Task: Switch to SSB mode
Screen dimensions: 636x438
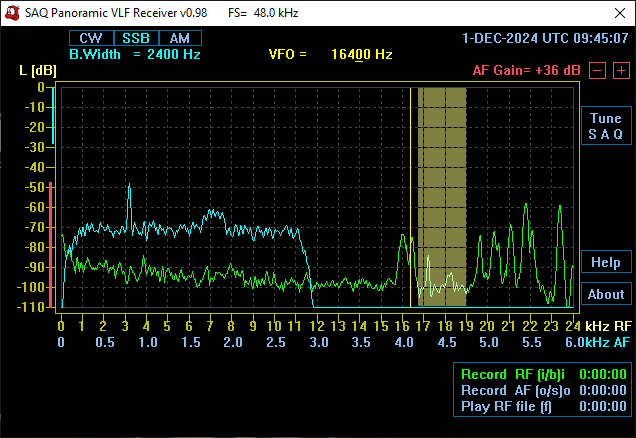Action: (135, 38)
